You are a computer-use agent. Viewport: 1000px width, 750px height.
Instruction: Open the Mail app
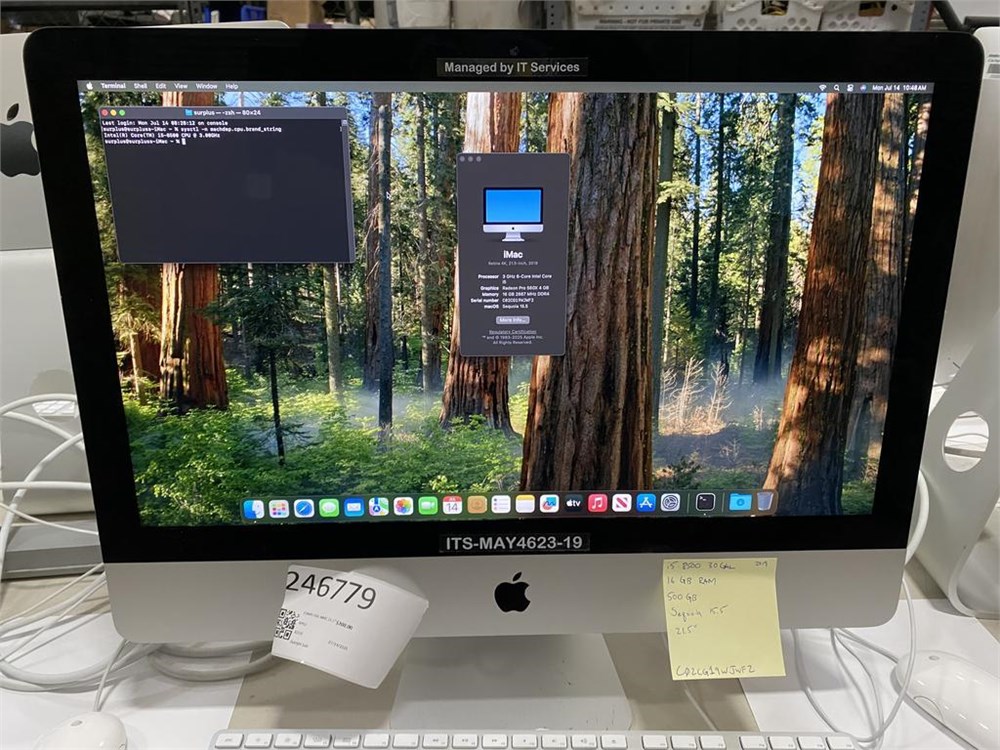point(353,508)
